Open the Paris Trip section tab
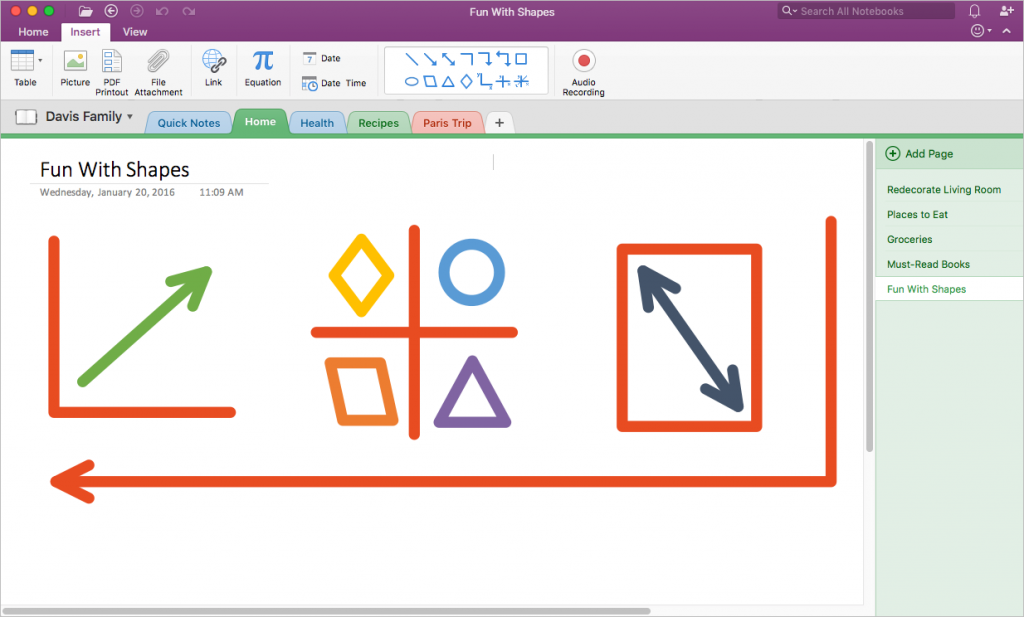The image size is (1024, 617). point(447,123)
